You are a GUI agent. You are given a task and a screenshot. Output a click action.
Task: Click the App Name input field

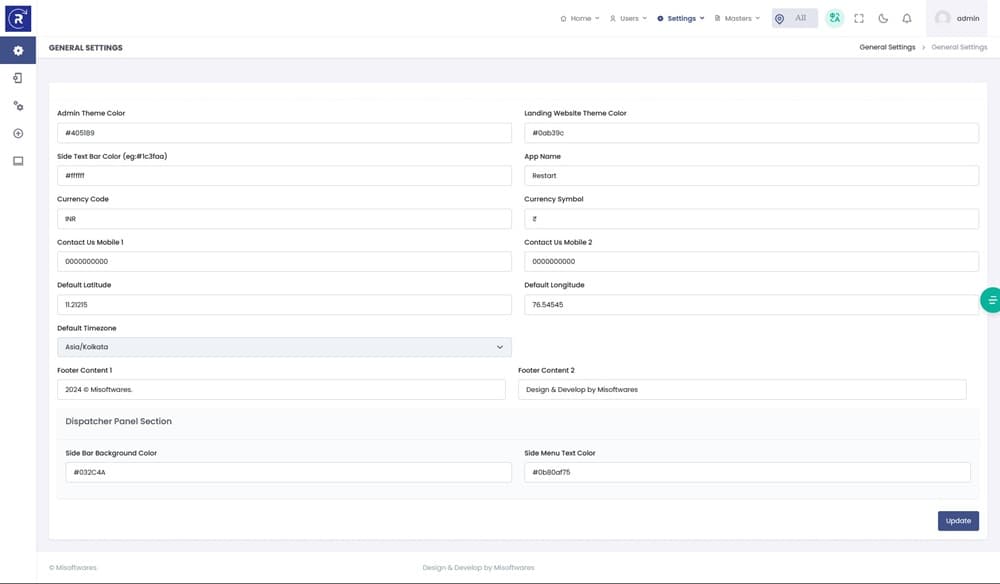(751, 176)
